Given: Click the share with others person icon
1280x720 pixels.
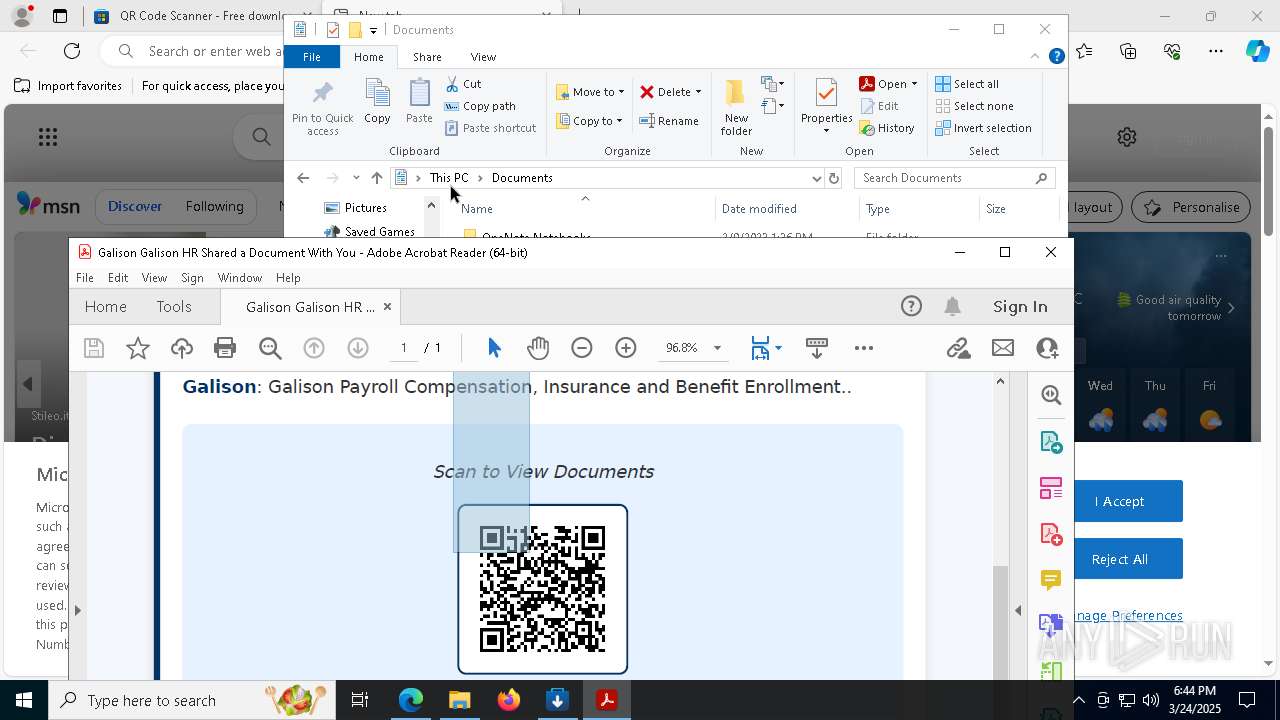Looking at the screenshot, I should tap(1047, 348).
